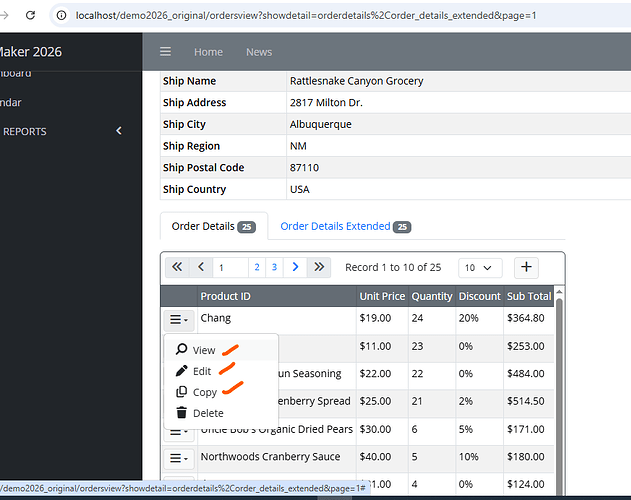Click the page number input field
631x500 pixels.
pos(230,267)
